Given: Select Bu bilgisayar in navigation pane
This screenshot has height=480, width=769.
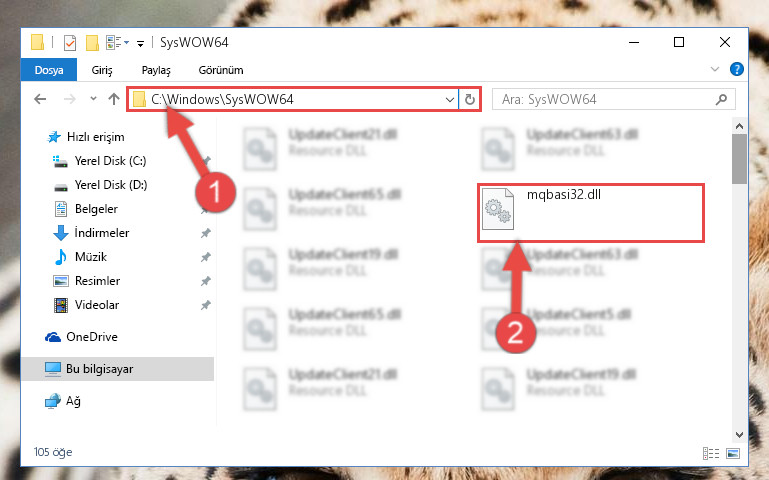Looking at the screenshot, I should [118, 369].
